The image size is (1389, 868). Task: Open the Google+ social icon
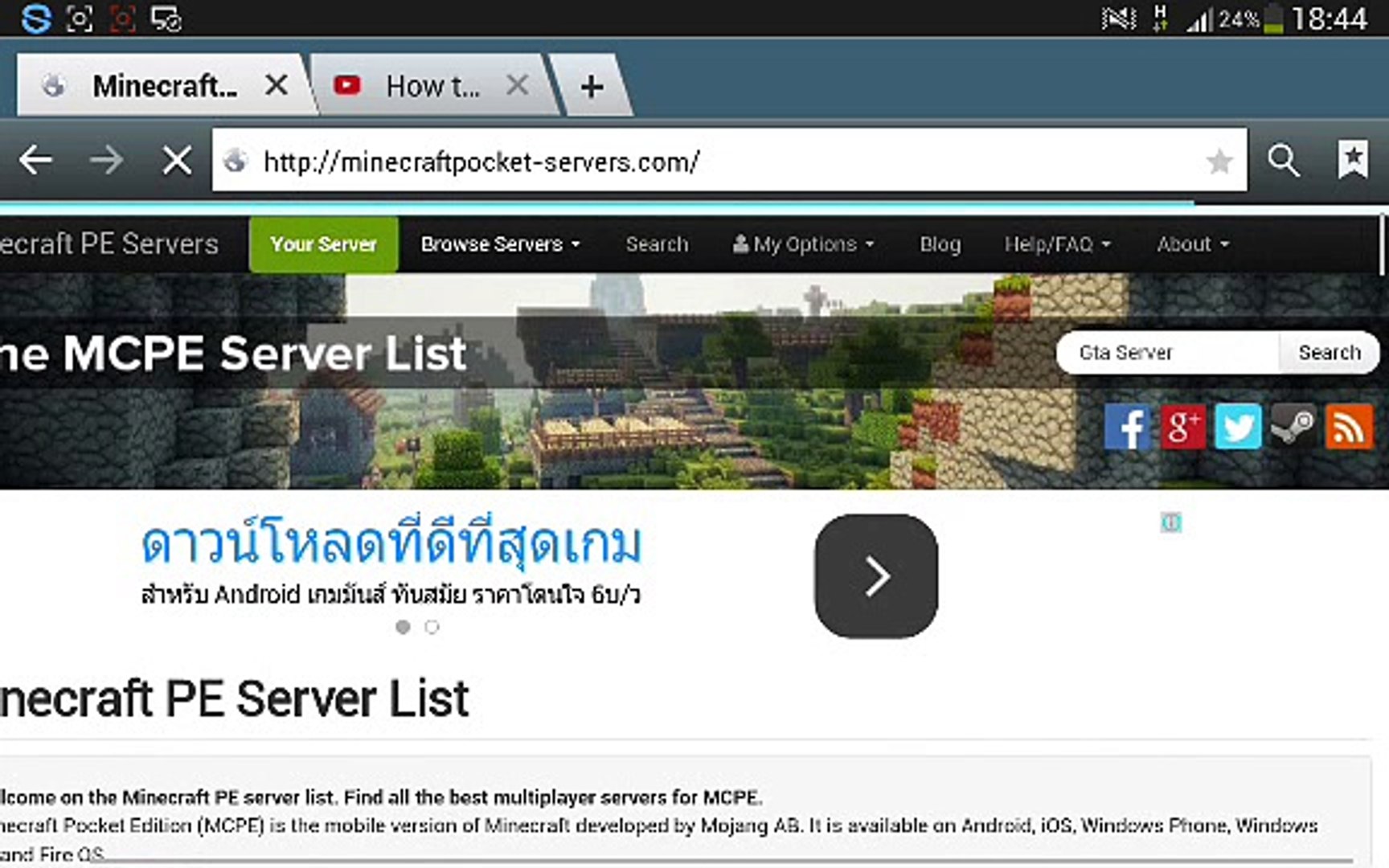[1182, 427]
